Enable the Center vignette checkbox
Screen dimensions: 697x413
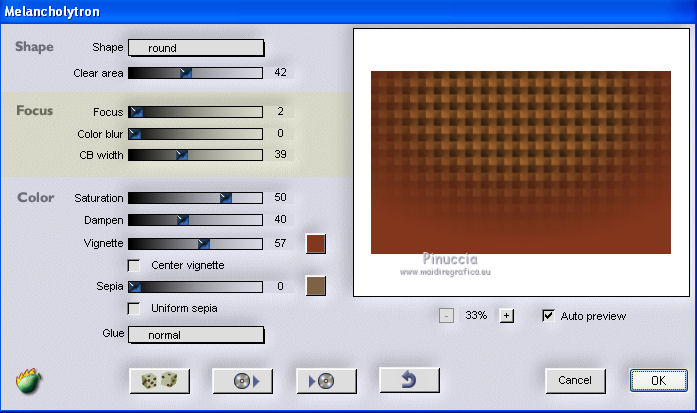(133, 265)
